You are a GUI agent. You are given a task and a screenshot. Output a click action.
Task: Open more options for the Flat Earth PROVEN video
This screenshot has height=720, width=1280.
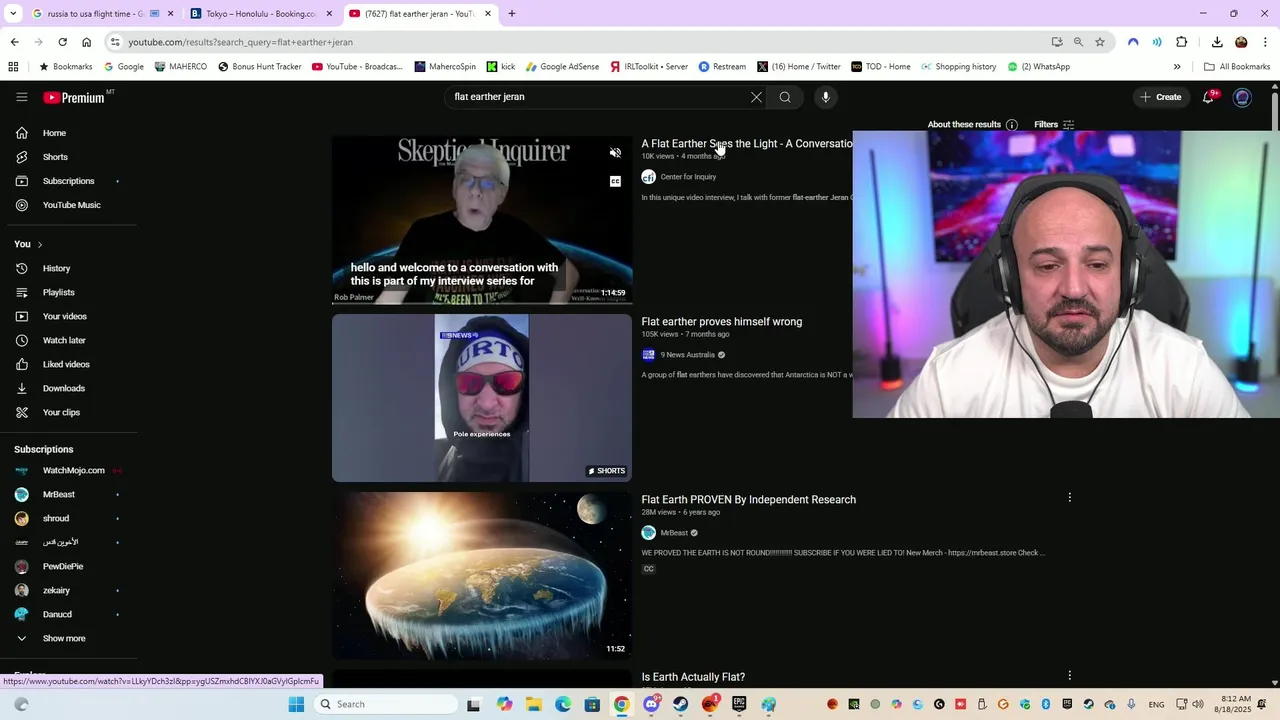(x=1069, y=497)
